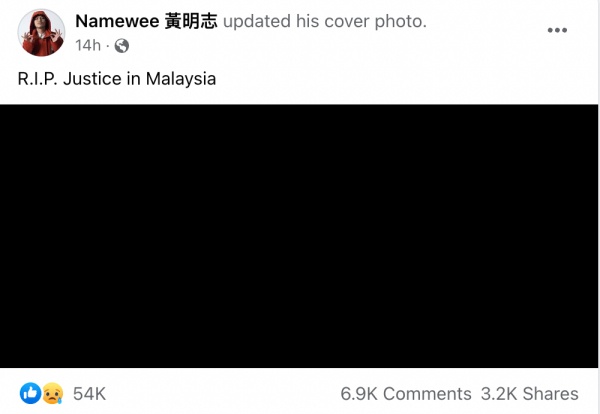
Task: Click the blue thumbs-up Like reaction icon
Action: (x=30, y=393)
